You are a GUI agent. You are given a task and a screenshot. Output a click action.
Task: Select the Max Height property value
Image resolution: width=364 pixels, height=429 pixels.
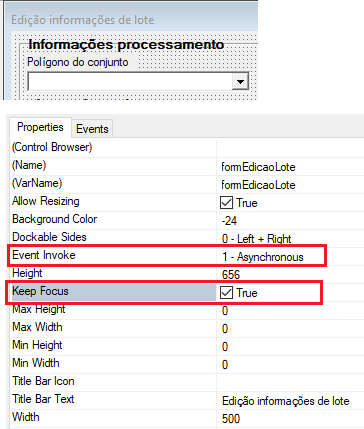point(291,311)
